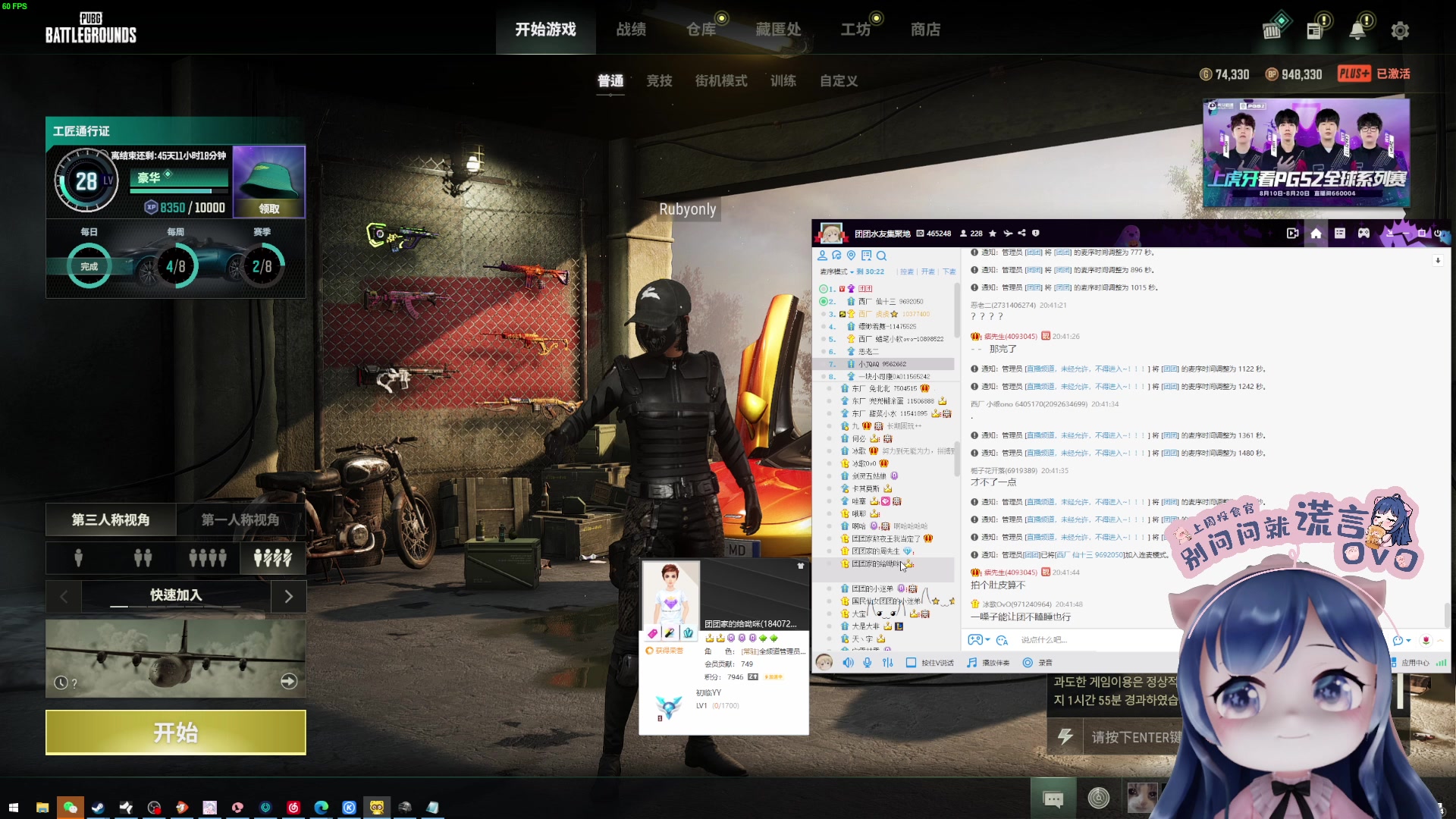Screen dimensions: 1456x819
Task: Click search icon in YY user panel
Action: click(881, 256)
